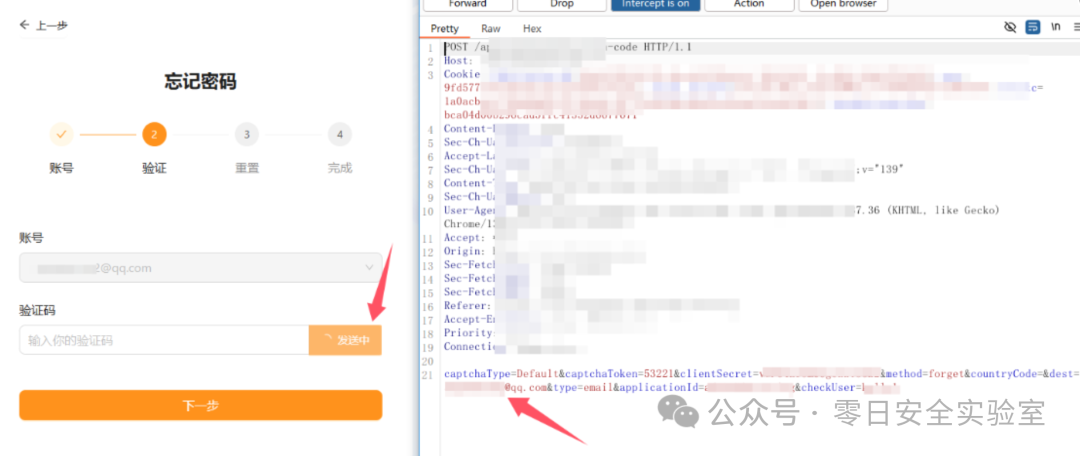Click the orange 下一步 button

point(200,405)
